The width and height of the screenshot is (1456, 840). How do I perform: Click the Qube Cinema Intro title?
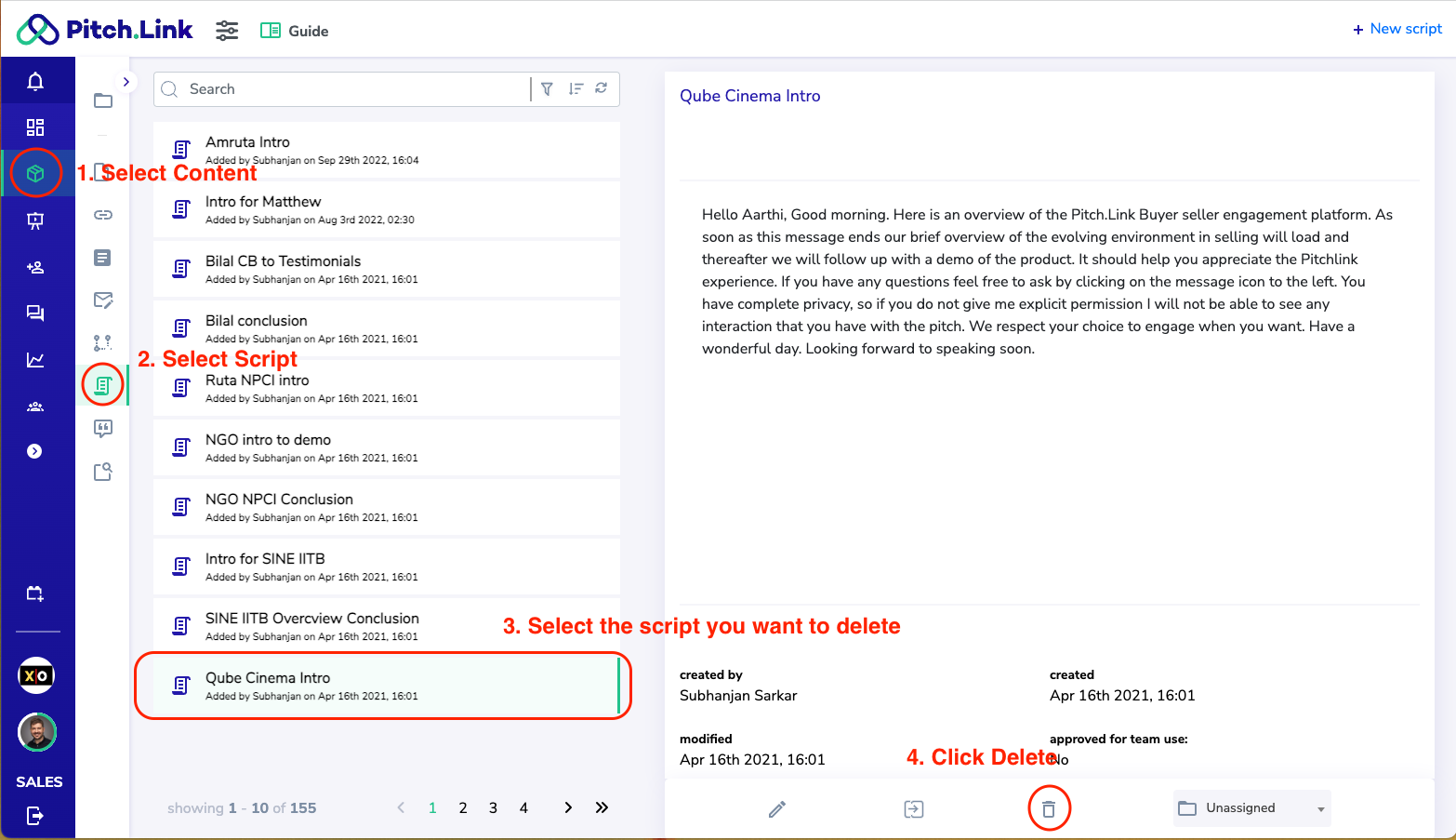click(750, 96)
